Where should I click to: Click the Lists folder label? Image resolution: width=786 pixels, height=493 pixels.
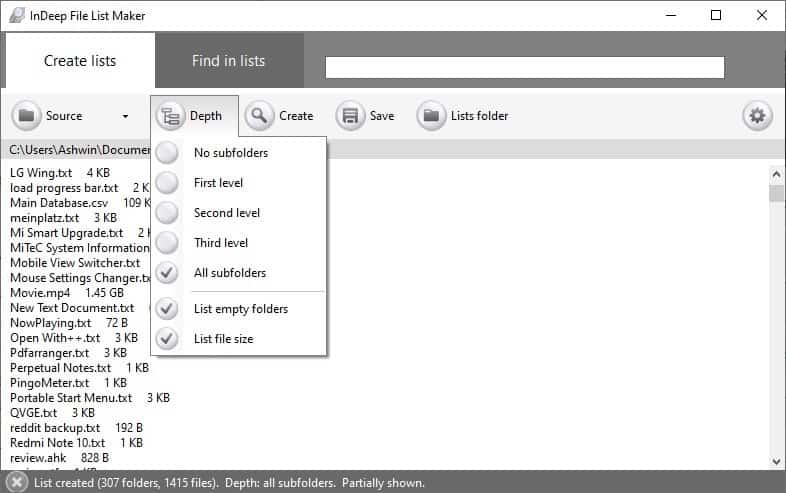click(x=479, y=116)
